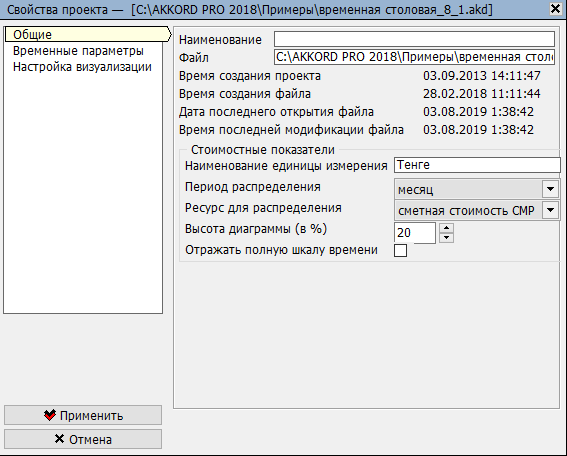Focus the Наименование text field
567x456 pixels.
414,39
